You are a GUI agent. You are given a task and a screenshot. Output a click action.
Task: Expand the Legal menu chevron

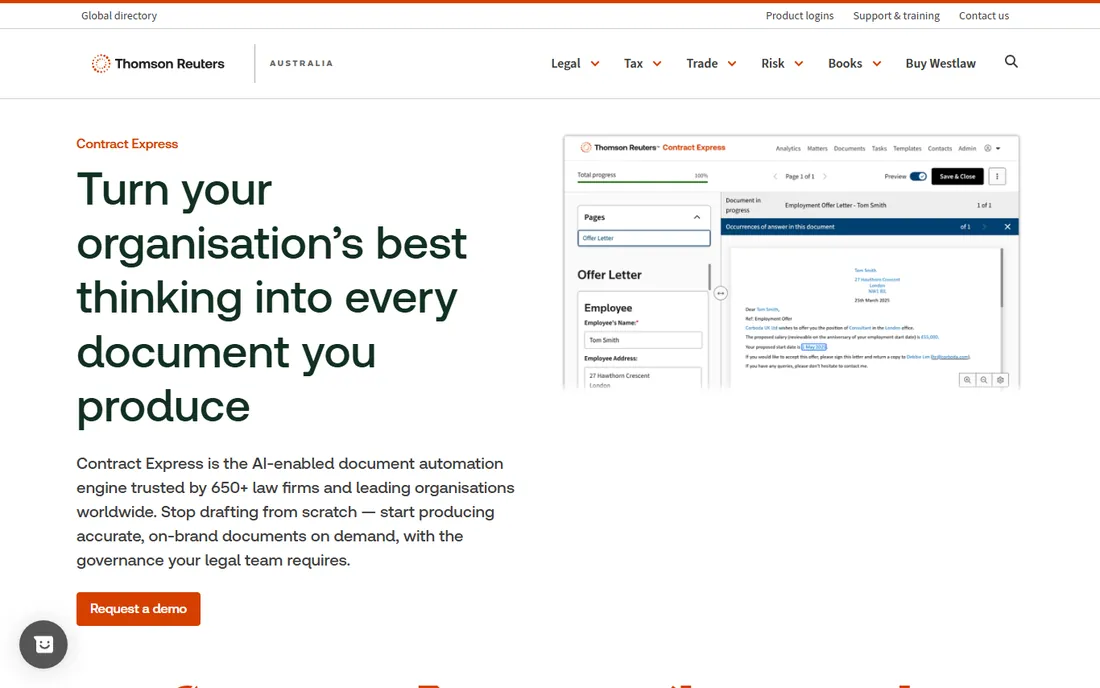coord(595,64)
